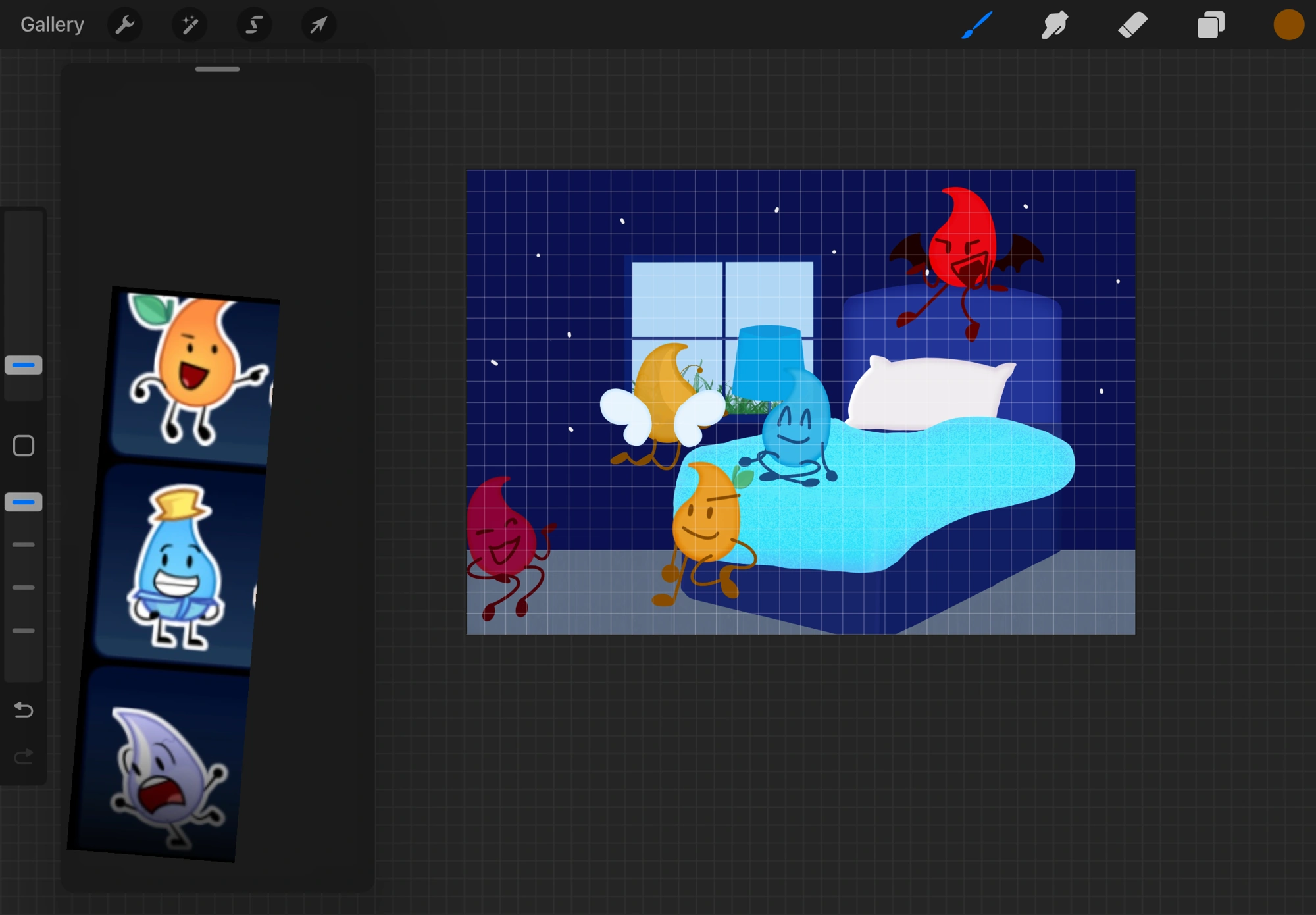Tap Undo on the sidebar

23,710
